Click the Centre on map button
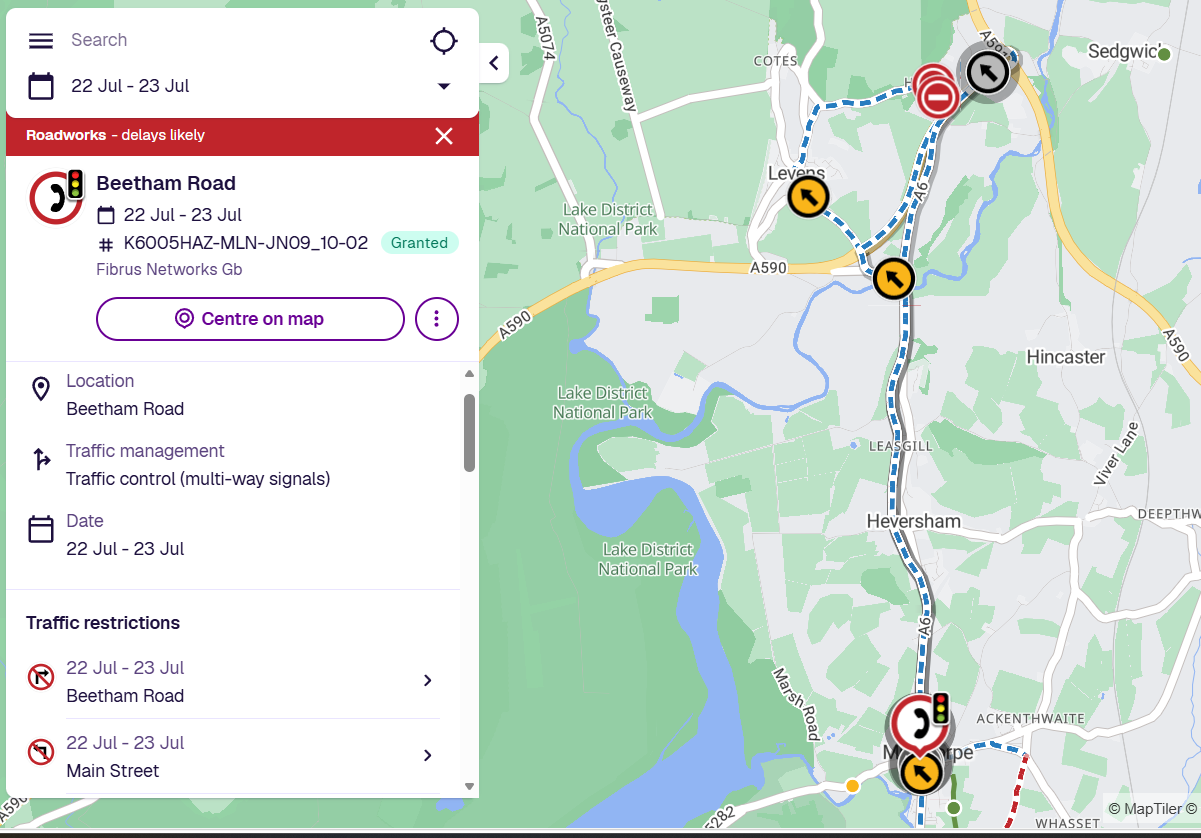1201x838 pixels. [250, 319]
